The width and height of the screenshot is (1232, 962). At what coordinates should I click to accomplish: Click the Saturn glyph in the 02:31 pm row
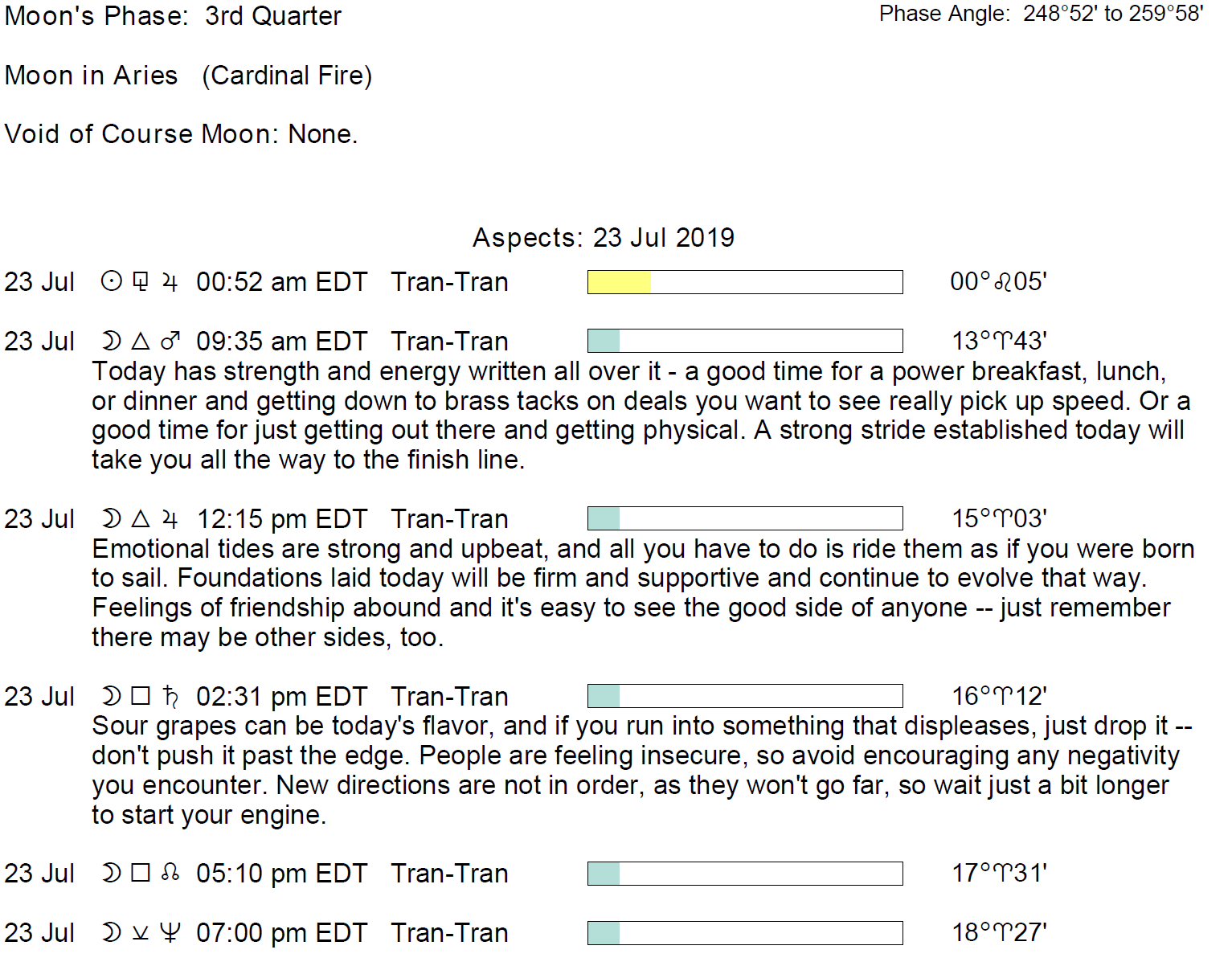[170, 697]
